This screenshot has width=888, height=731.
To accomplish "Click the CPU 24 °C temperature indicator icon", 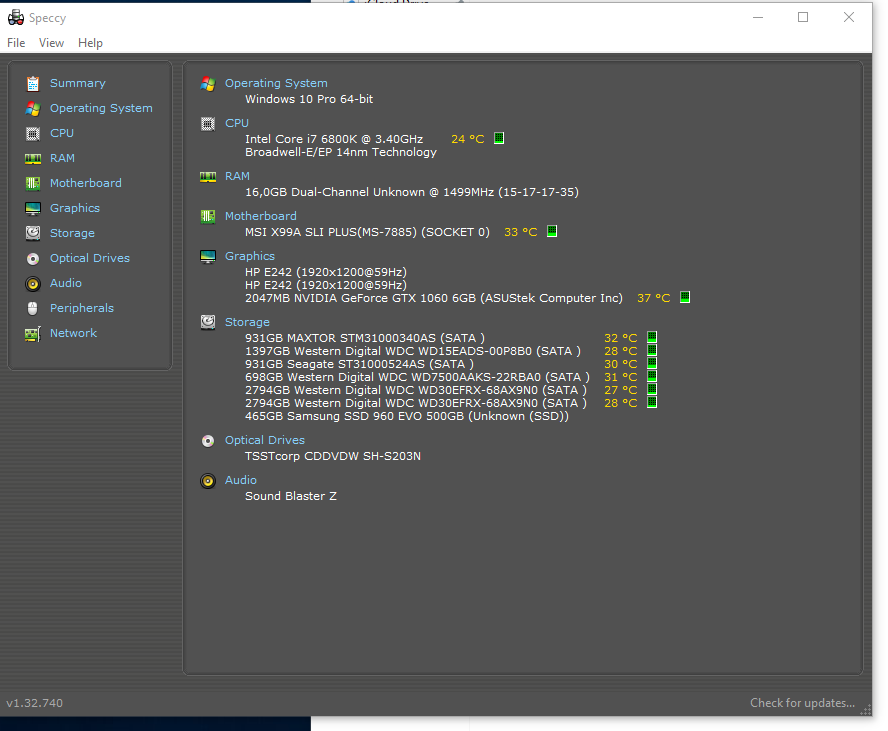I will (499, 138).
